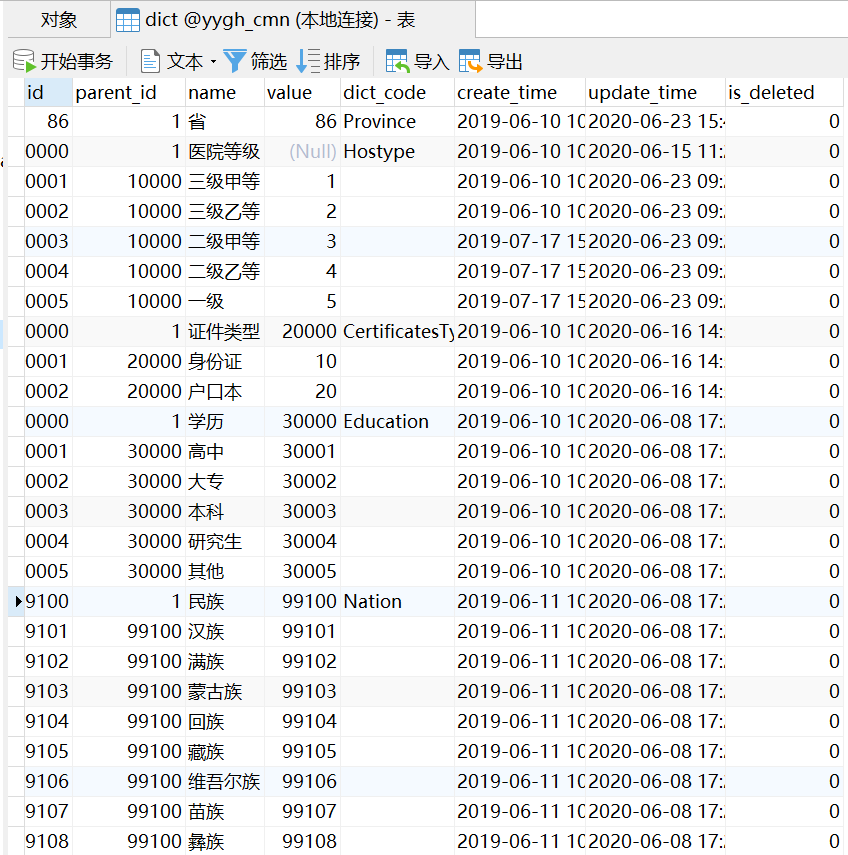Select the cell 其他
This screenshot has height=855, width=848.
[225, 571]
